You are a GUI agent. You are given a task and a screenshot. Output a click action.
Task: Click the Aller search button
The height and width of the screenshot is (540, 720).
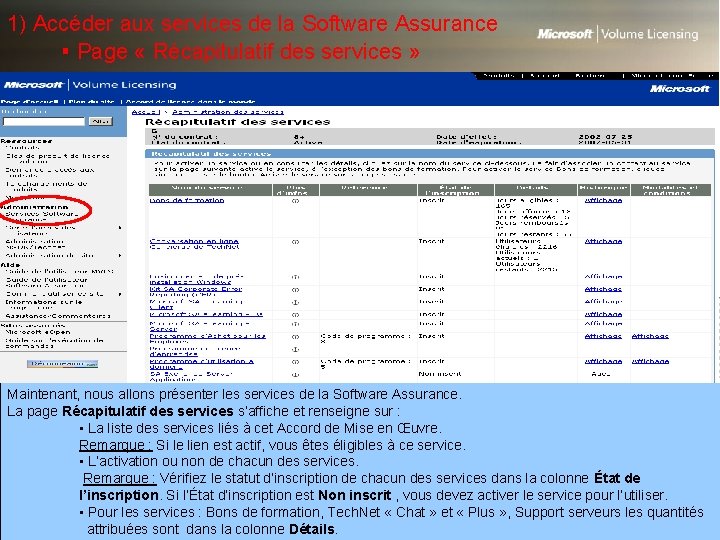click(x=101, y=121)
